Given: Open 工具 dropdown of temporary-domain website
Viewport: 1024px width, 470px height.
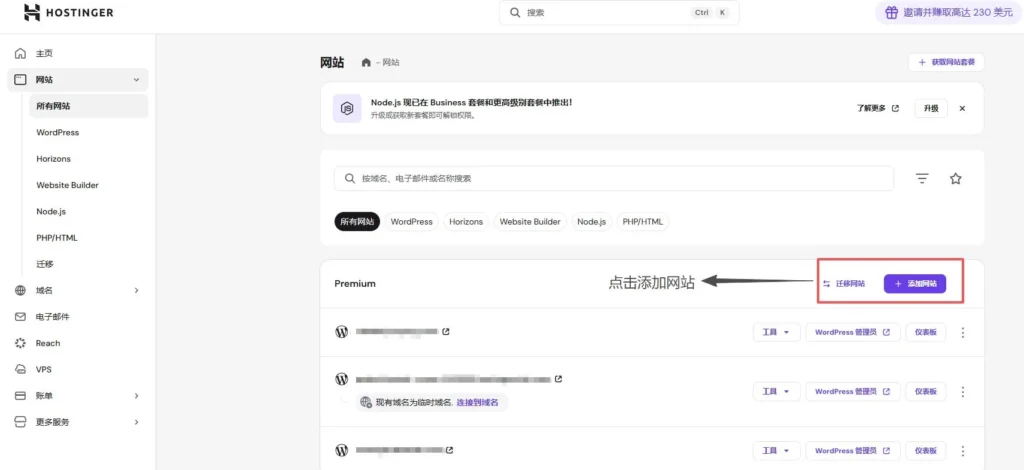Looking at the screenshot, I should (x=776, y=392).
